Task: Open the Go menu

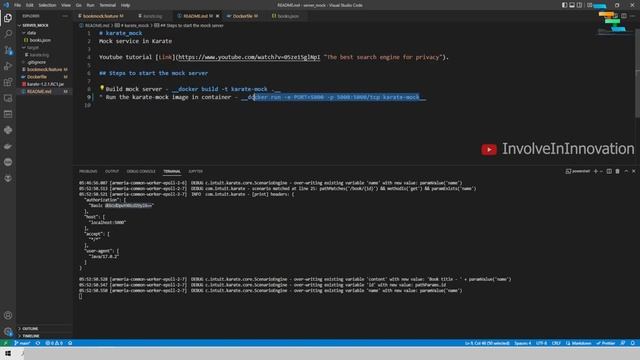Action: [x=78, y=5]
